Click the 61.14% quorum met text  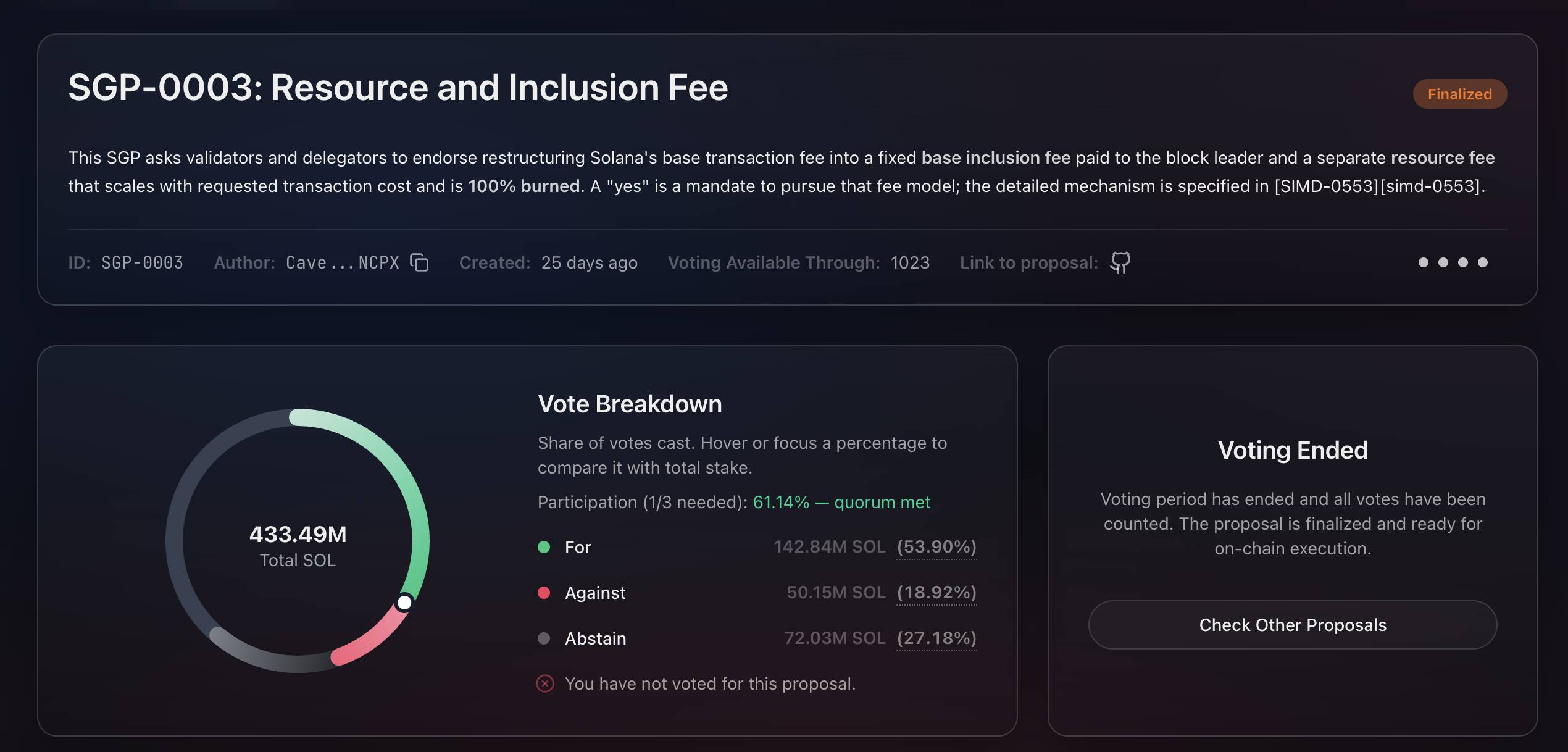841,502
